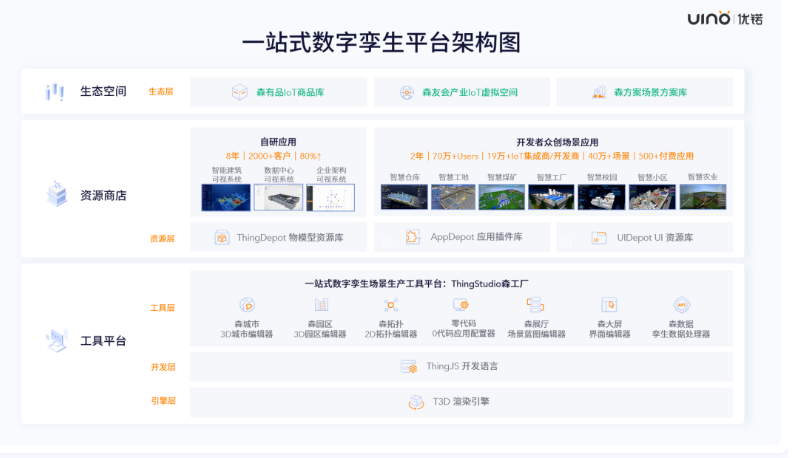Click the 智慧农业 scene thumbnail

pyautogui.click(x=703, y=197)
